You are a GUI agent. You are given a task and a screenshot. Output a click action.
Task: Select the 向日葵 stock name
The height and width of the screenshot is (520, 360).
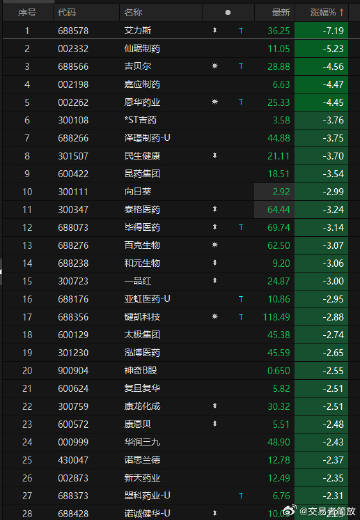(x=138, y=192)
